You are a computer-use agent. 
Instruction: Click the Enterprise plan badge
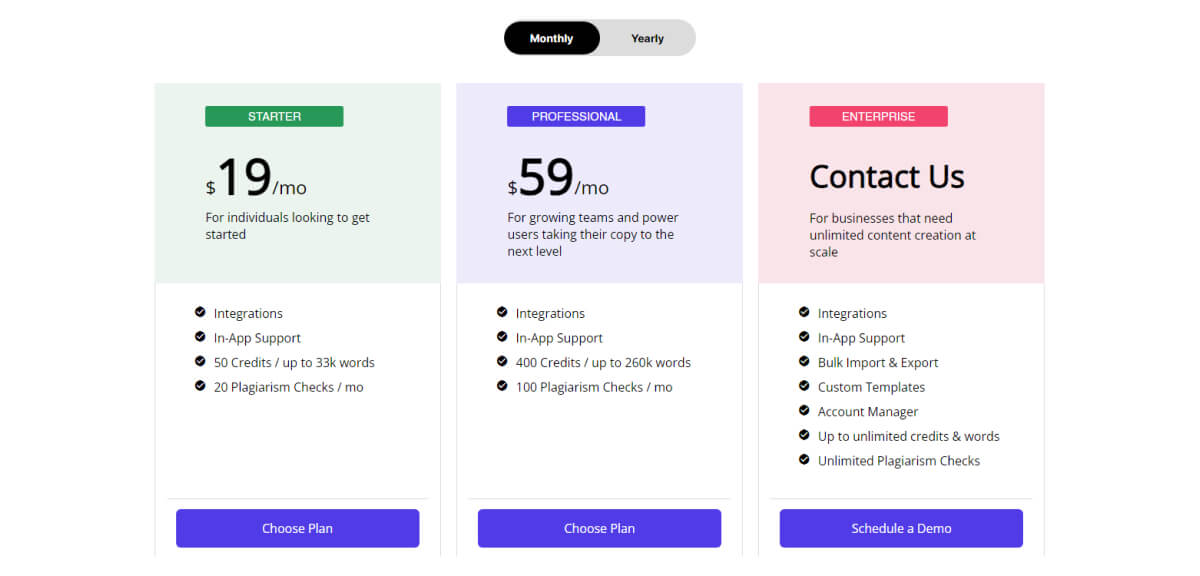click(878, 117)
